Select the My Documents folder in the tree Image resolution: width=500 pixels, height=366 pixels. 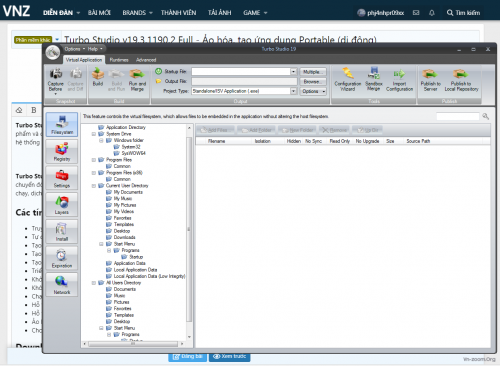[128, 192]
